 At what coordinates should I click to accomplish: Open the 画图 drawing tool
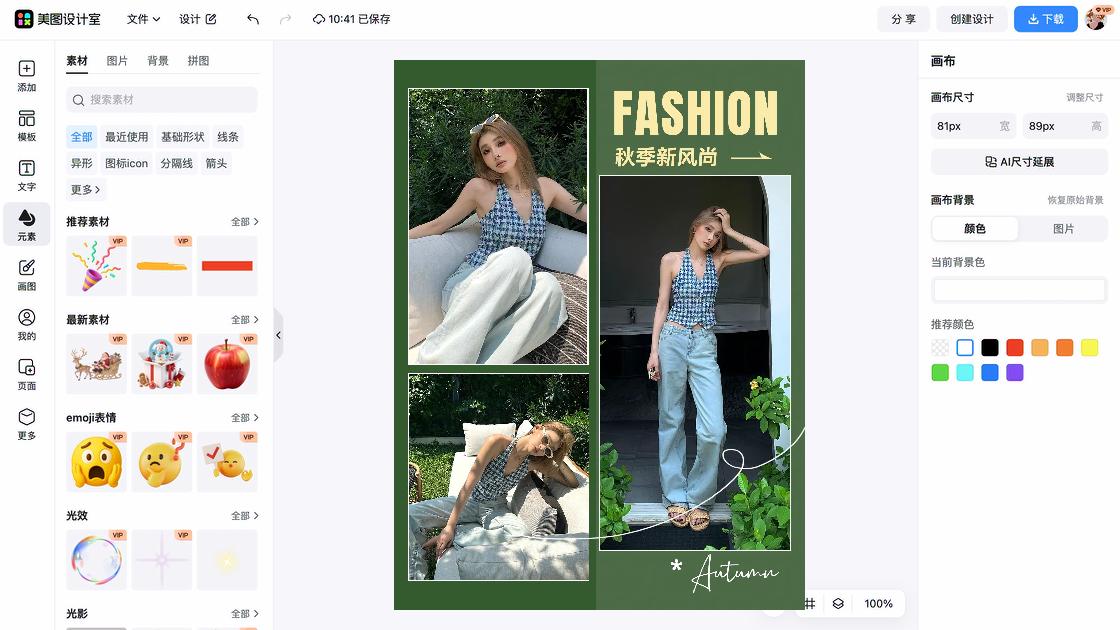point(26,275)
